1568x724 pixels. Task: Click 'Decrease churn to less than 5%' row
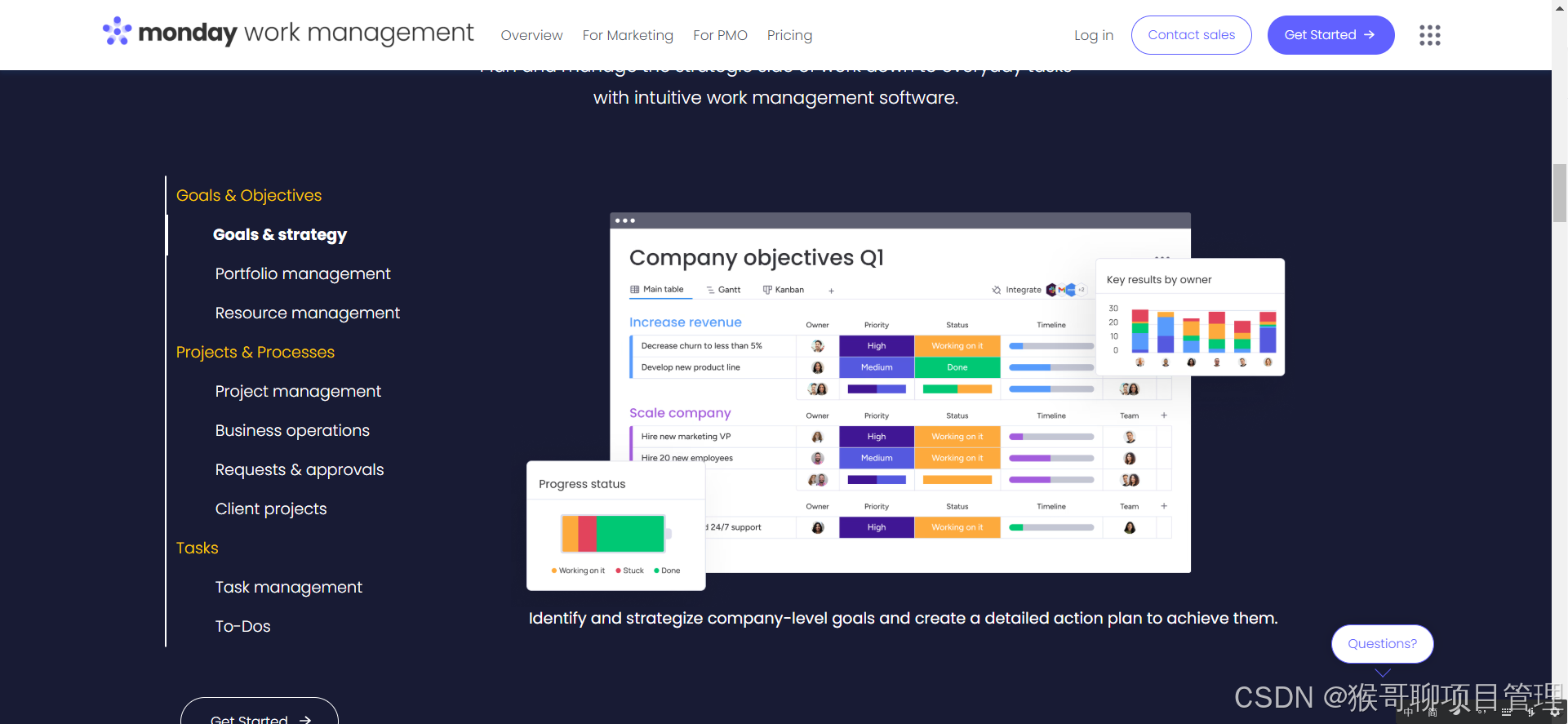coord(701,346)
